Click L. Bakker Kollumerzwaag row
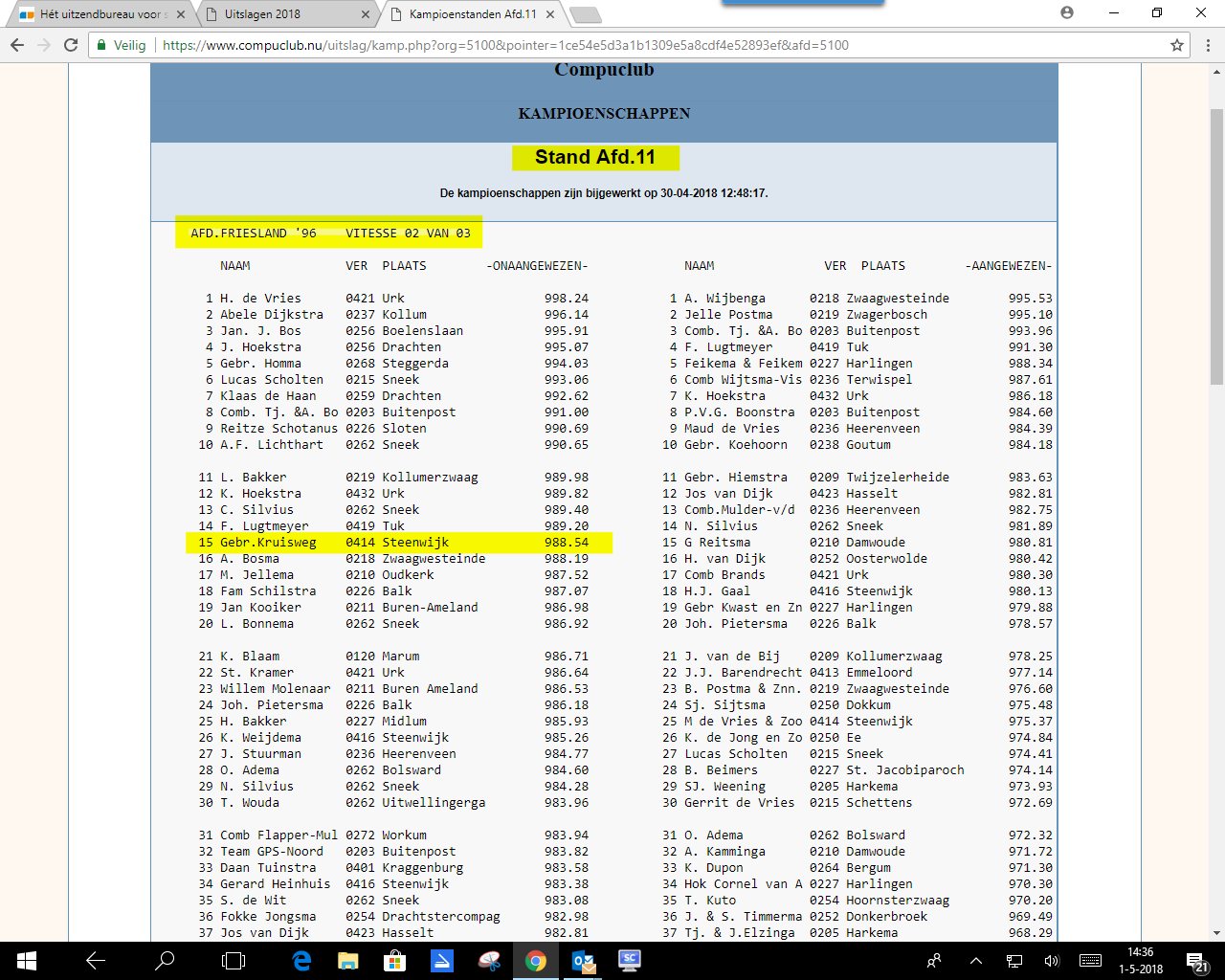 [393, 477]
